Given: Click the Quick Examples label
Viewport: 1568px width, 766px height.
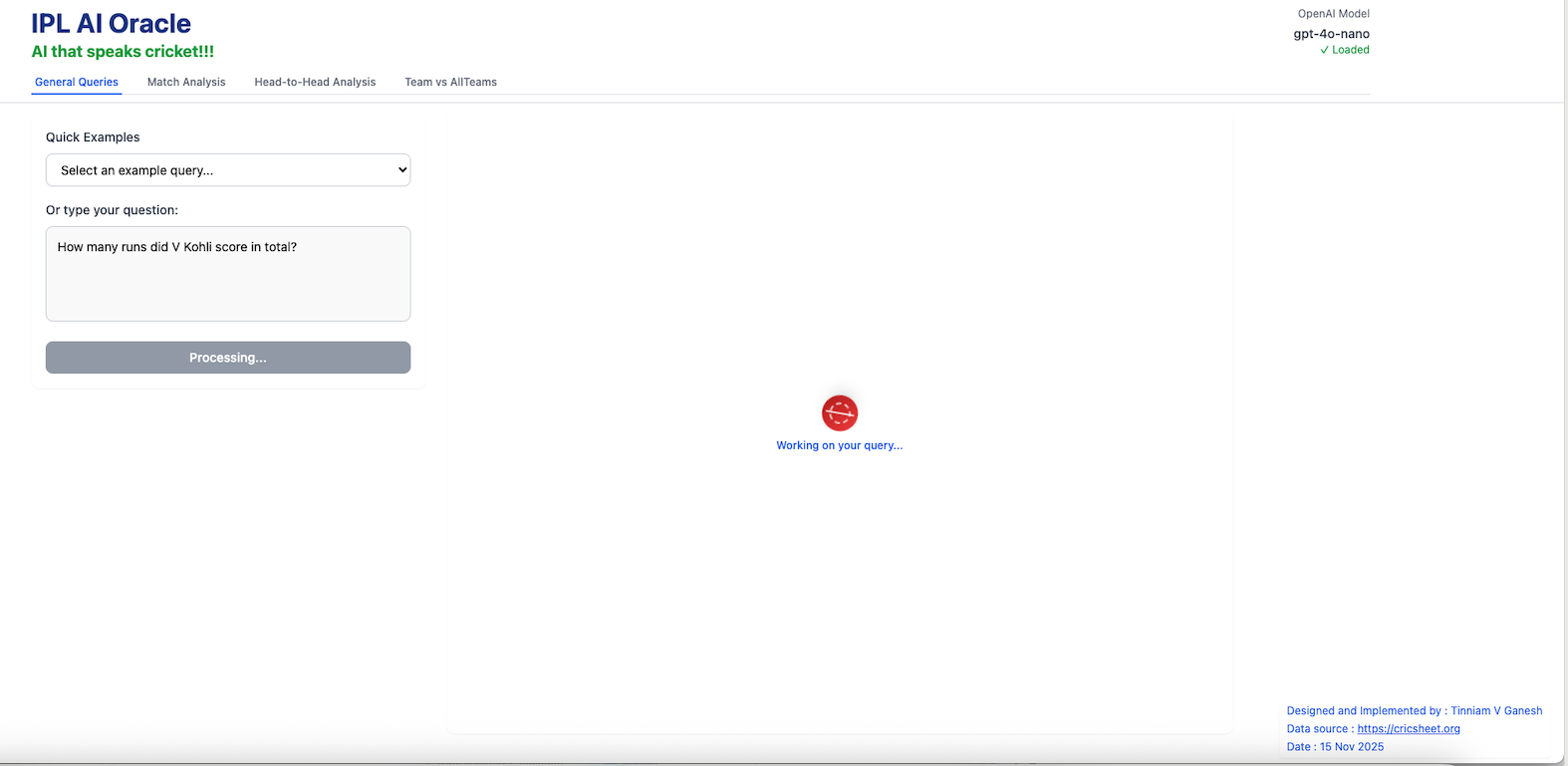Looking at the screenshot, I should tap(93, 137).
